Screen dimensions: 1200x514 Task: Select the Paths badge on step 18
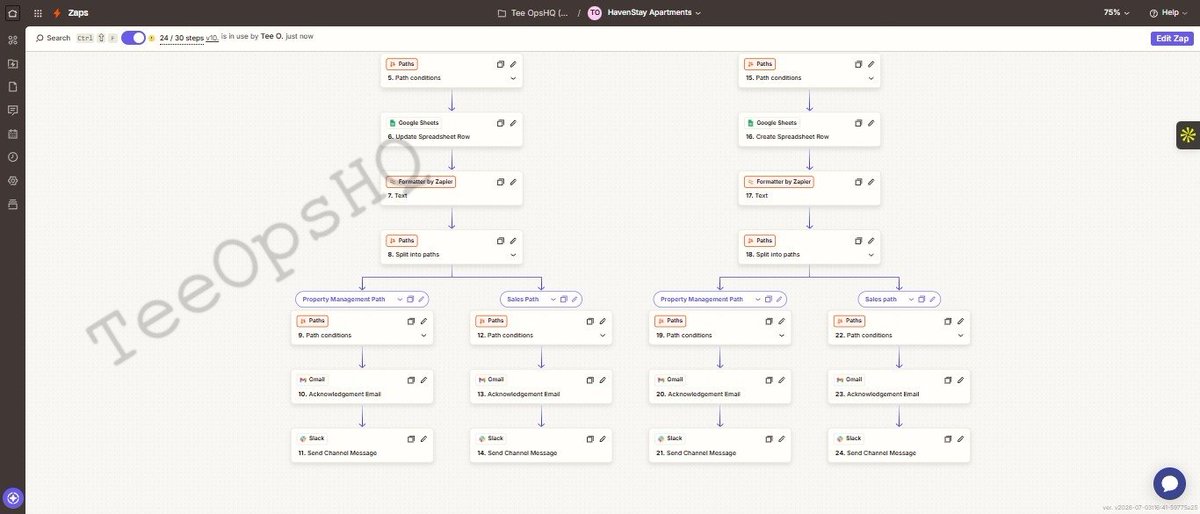point(760,241)
